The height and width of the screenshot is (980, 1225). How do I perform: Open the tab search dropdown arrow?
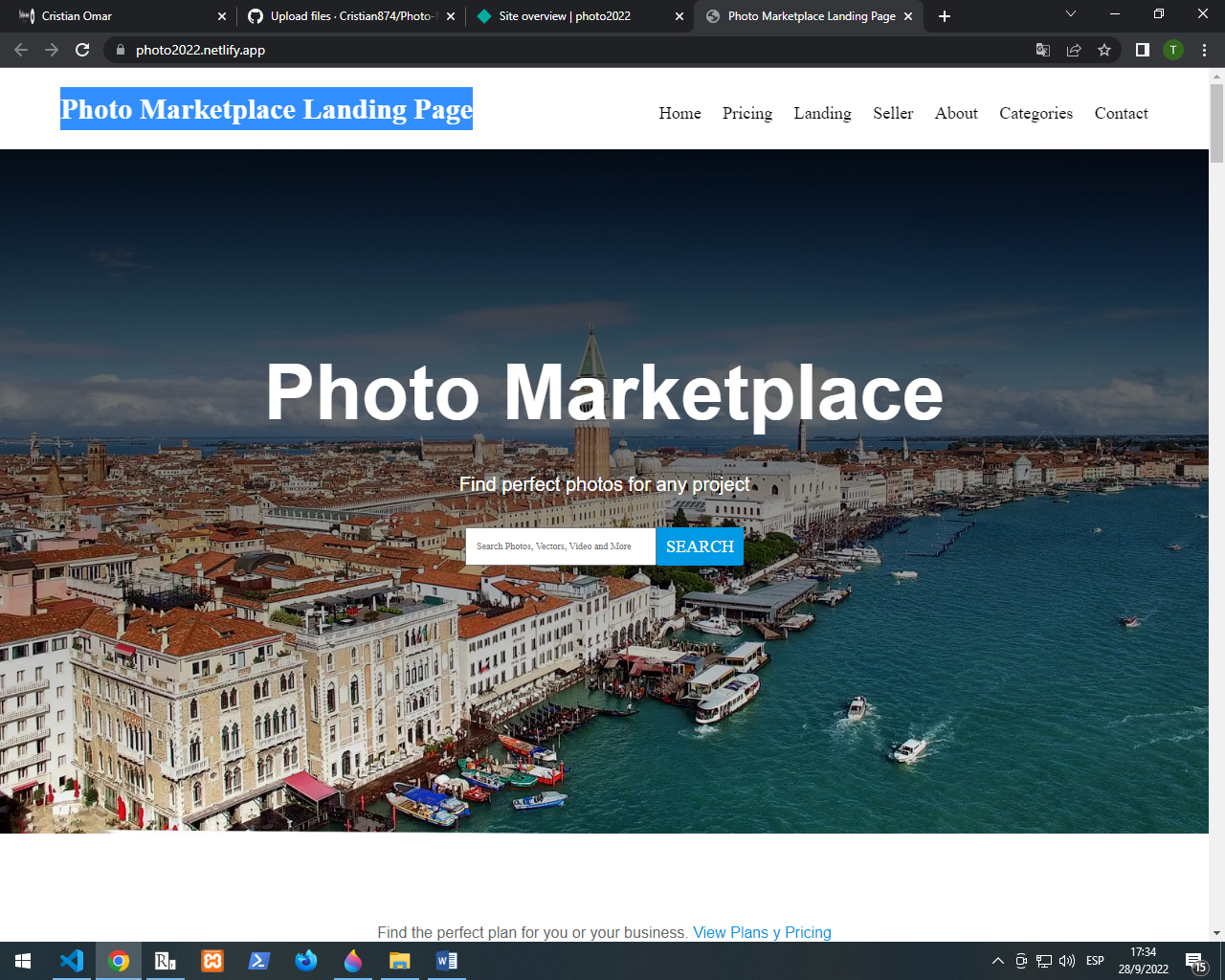(x=1071, y=14)
